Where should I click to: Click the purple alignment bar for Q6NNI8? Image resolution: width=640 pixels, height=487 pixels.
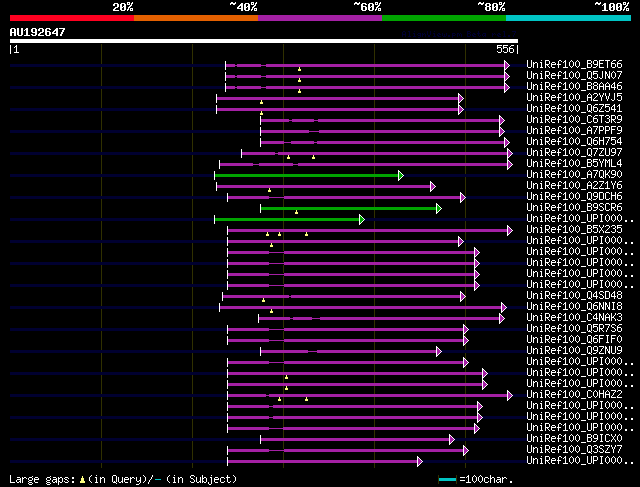[x=361, y=307]
